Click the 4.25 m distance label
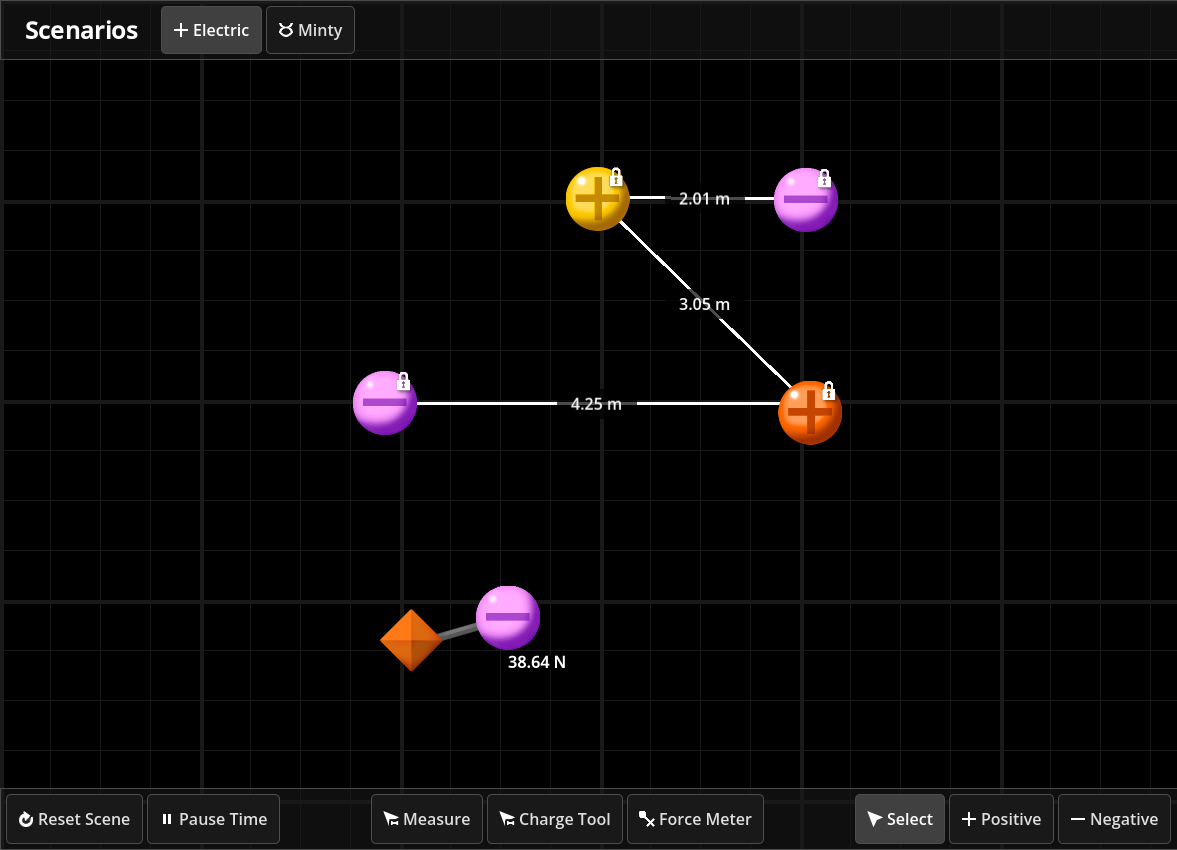1177x850 pixels. tap(596, 404)
